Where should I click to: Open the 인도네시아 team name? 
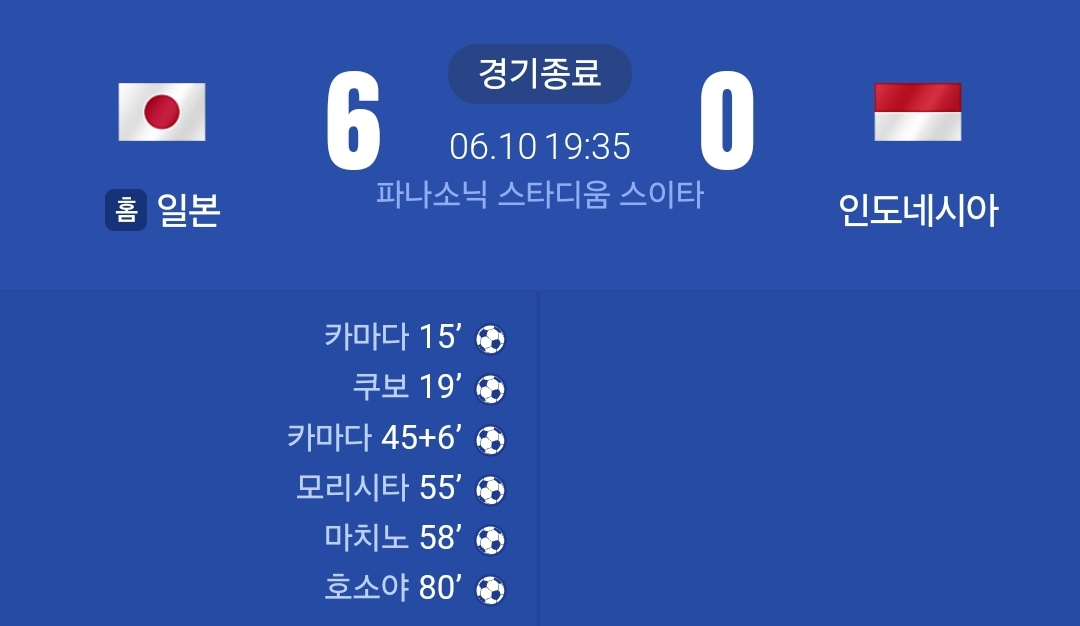click(x=917, y=210)
